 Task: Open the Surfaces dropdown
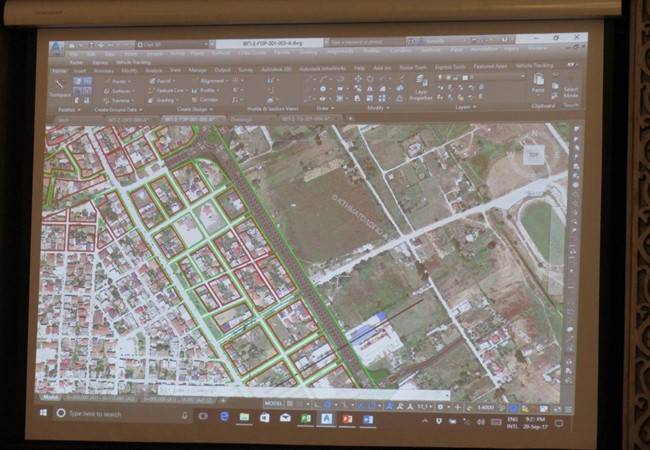(120, 91)
